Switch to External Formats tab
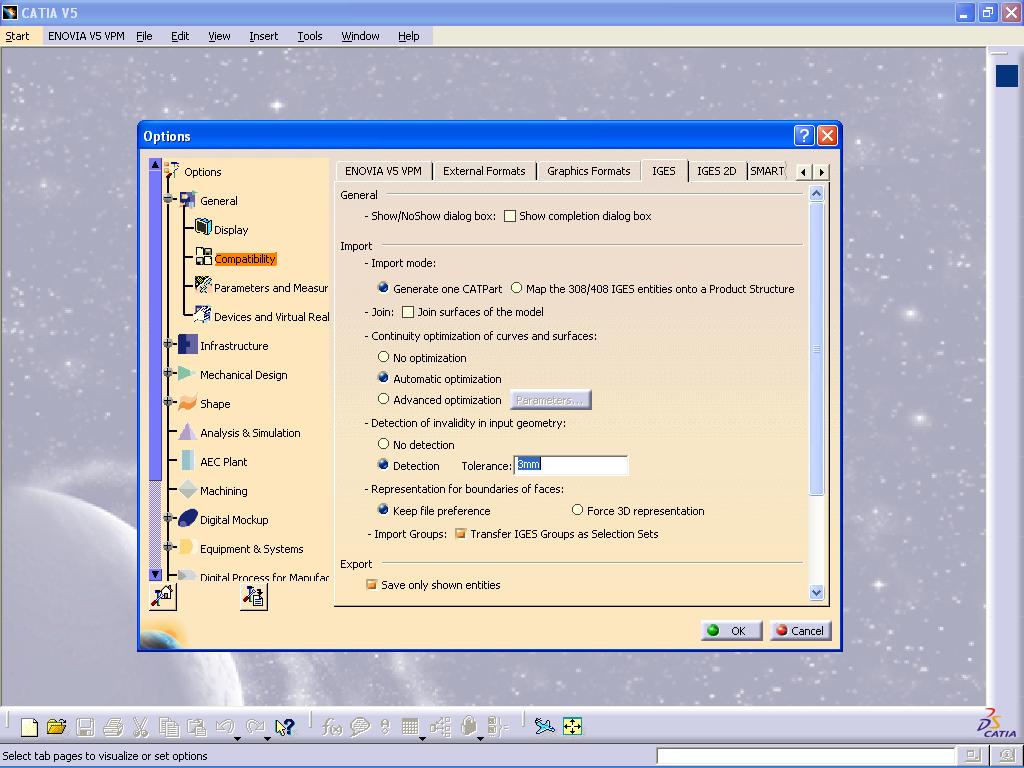Screen dimensions: 1024x768 484,171
